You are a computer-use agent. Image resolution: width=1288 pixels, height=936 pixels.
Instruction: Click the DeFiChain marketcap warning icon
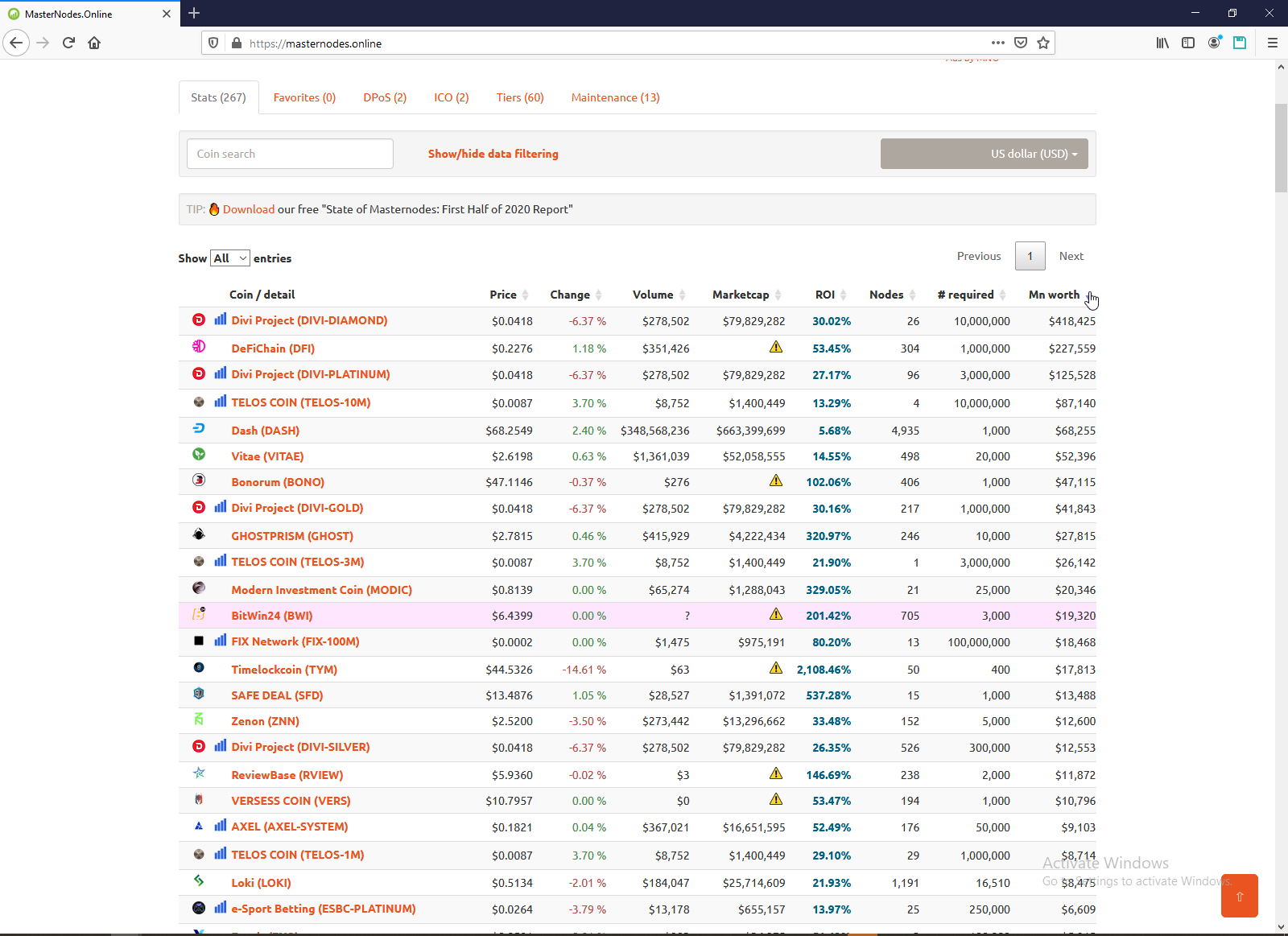click(776, 347)
